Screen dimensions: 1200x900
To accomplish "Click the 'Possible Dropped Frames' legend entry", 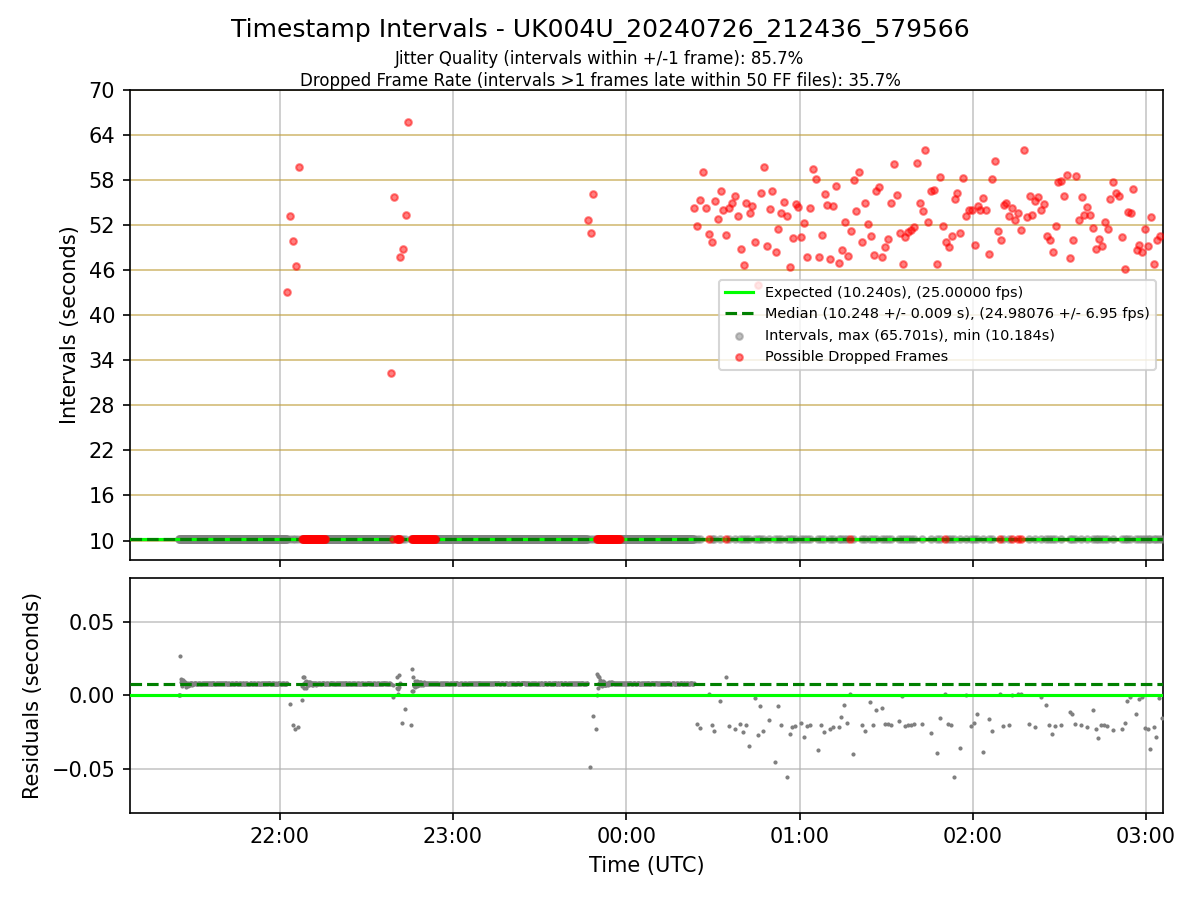I will click(856, 356).
